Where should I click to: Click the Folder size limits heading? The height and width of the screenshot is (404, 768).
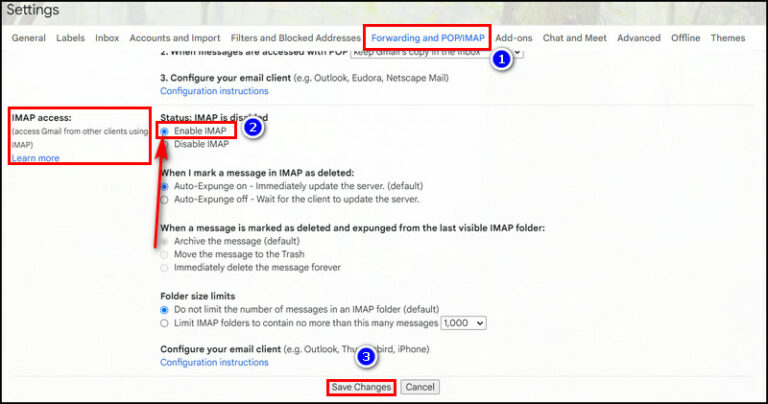(x=197, y=296)
